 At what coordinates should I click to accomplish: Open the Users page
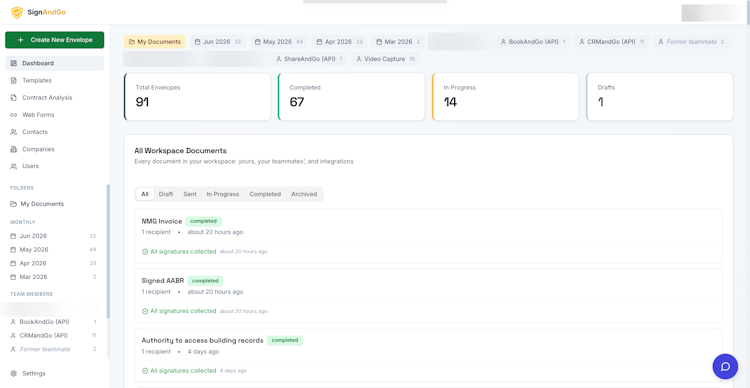(55, 166)
